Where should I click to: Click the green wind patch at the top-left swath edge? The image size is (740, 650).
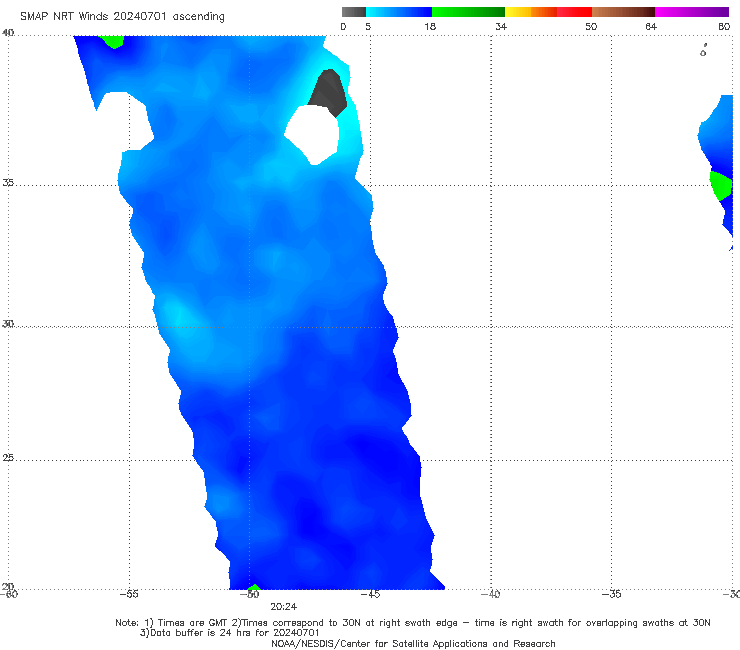tap(112, 41)
